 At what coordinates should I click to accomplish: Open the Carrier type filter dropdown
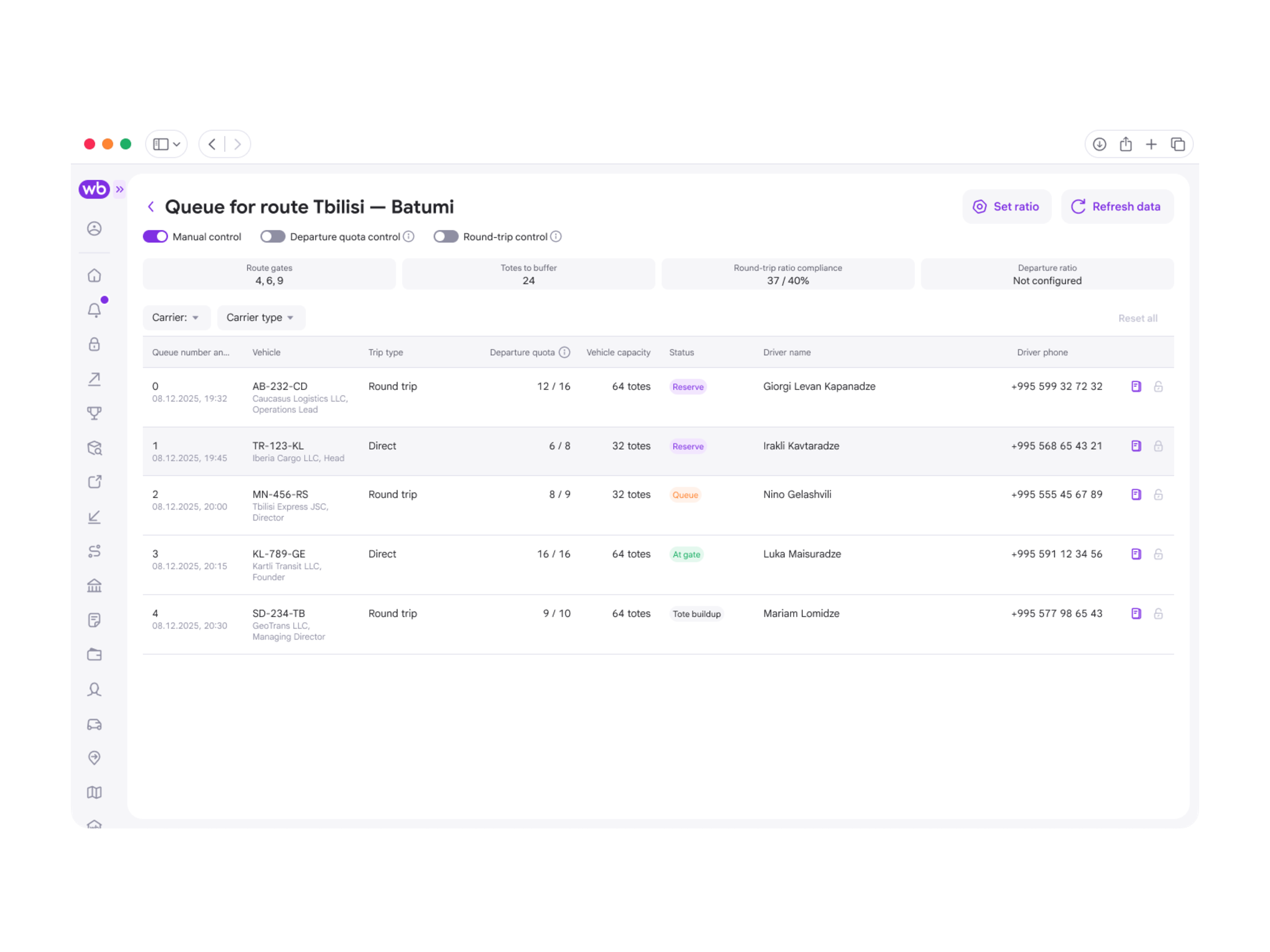click(x=261, y=317)
